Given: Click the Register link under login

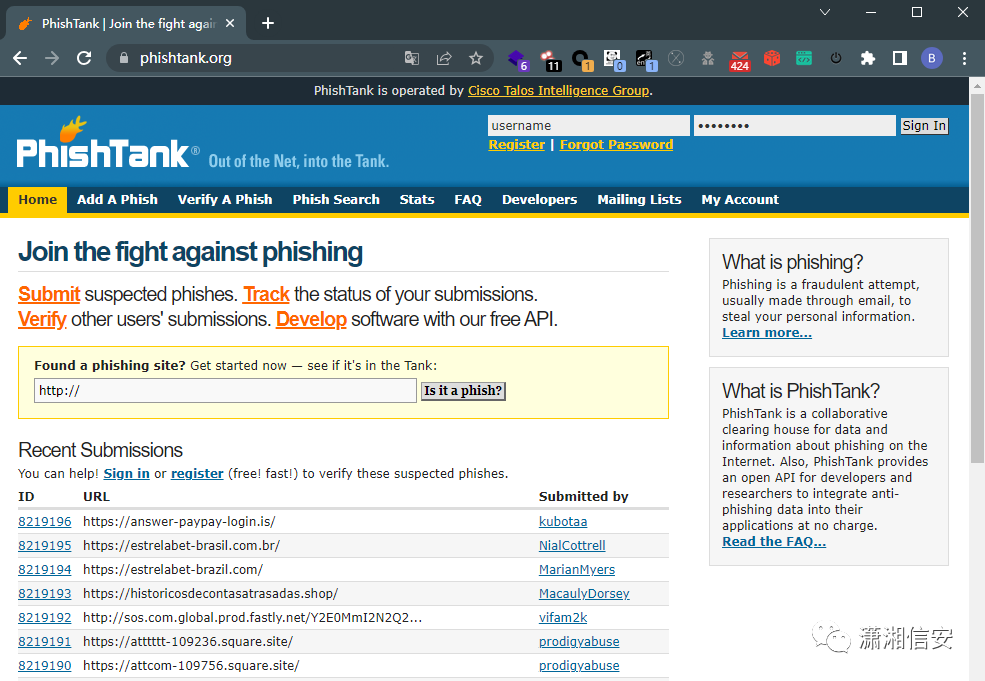Looking at the screenshot, I should coord(516,144).
